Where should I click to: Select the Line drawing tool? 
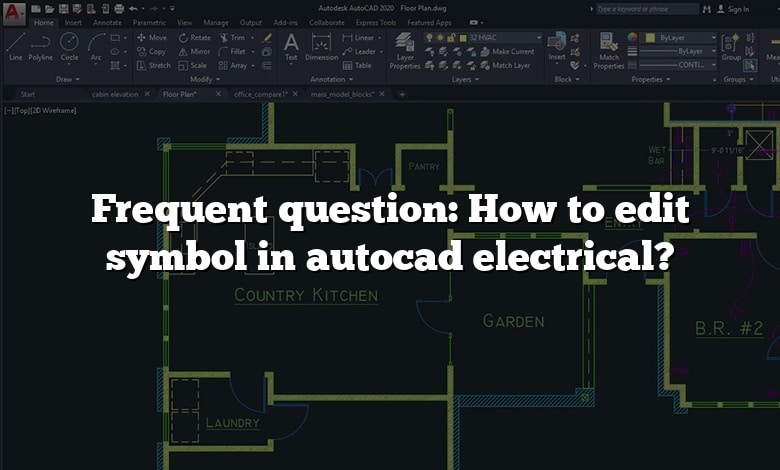coord(15,47)
